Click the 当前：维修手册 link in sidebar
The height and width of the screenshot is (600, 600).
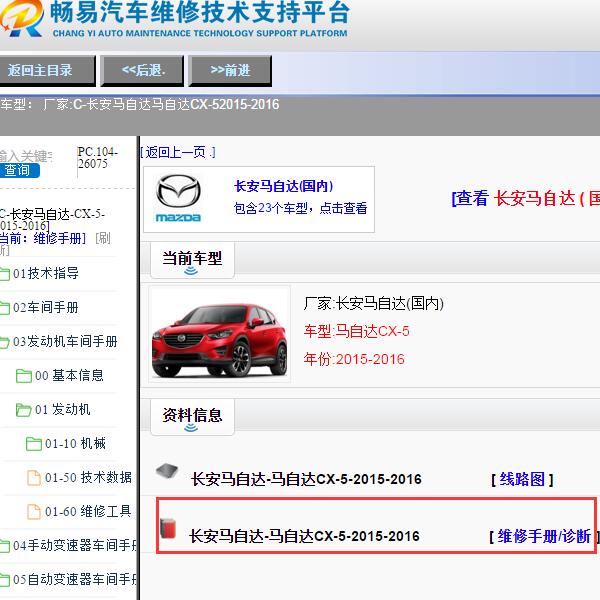click(43, 238)
